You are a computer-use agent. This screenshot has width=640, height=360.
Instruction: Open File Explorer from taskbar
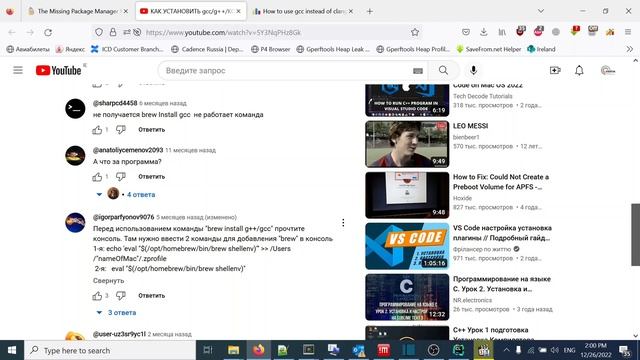(233, 350)
